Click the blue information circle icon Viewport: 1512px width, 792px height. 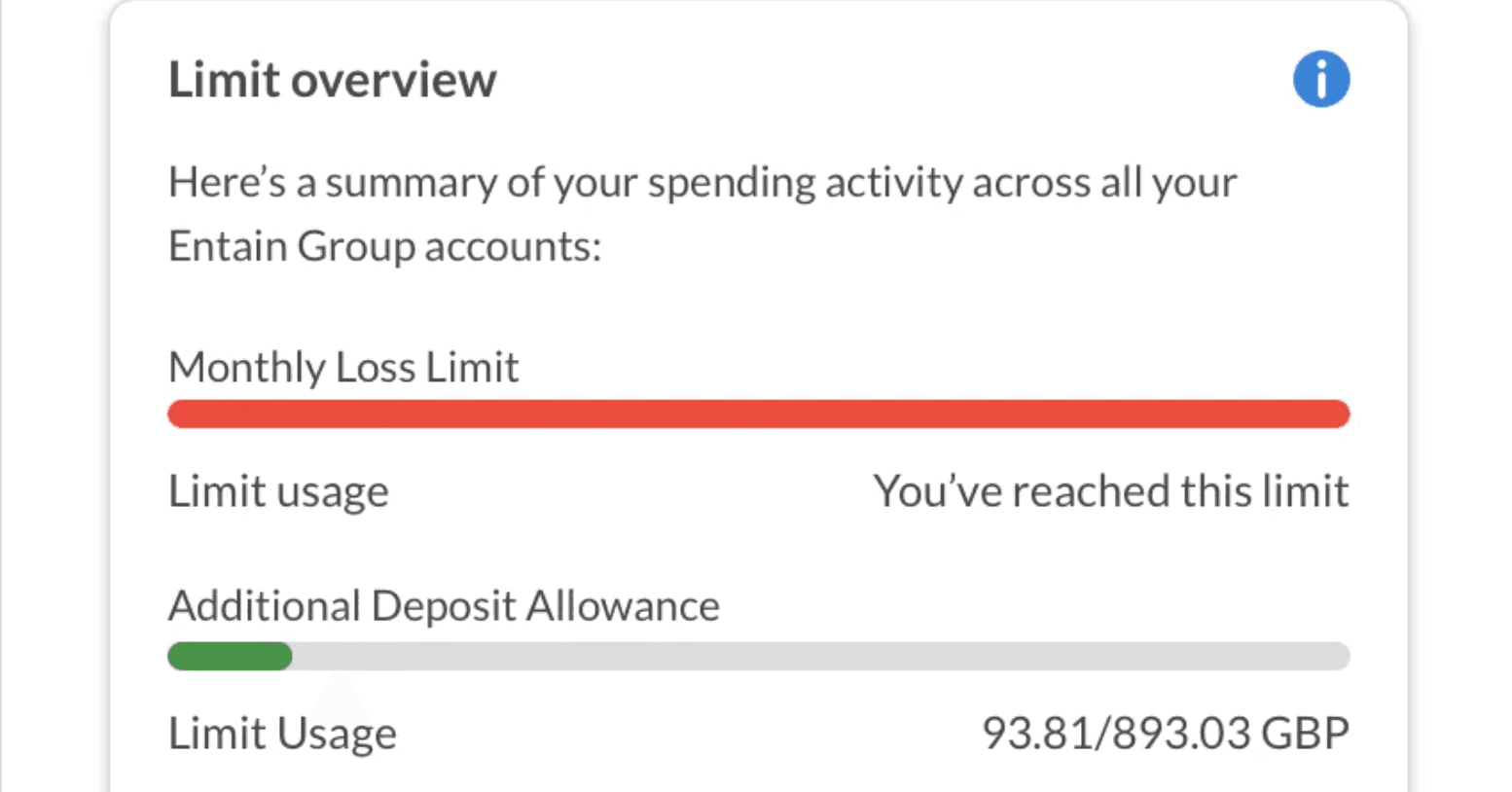coord(1320,79)
